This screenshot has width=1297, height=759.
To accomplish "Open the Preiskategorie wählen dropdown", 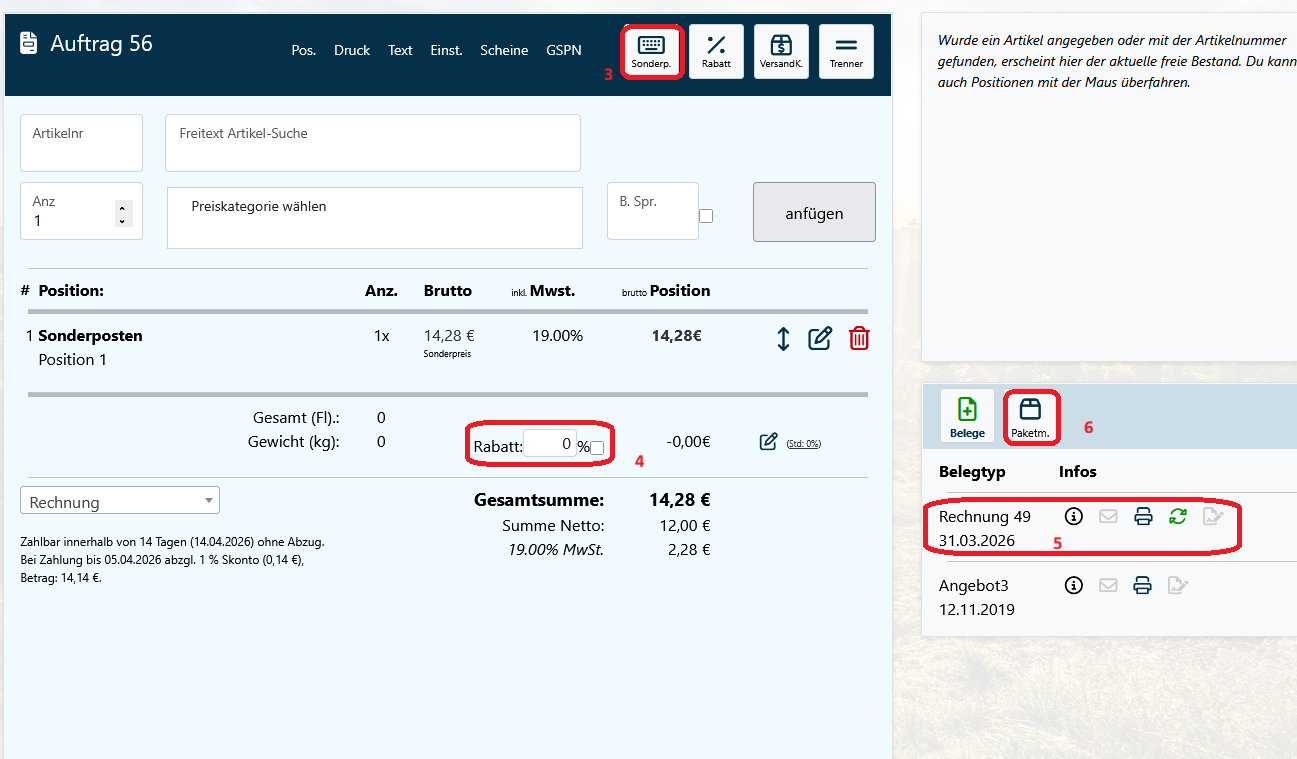I will click(374, 217).
